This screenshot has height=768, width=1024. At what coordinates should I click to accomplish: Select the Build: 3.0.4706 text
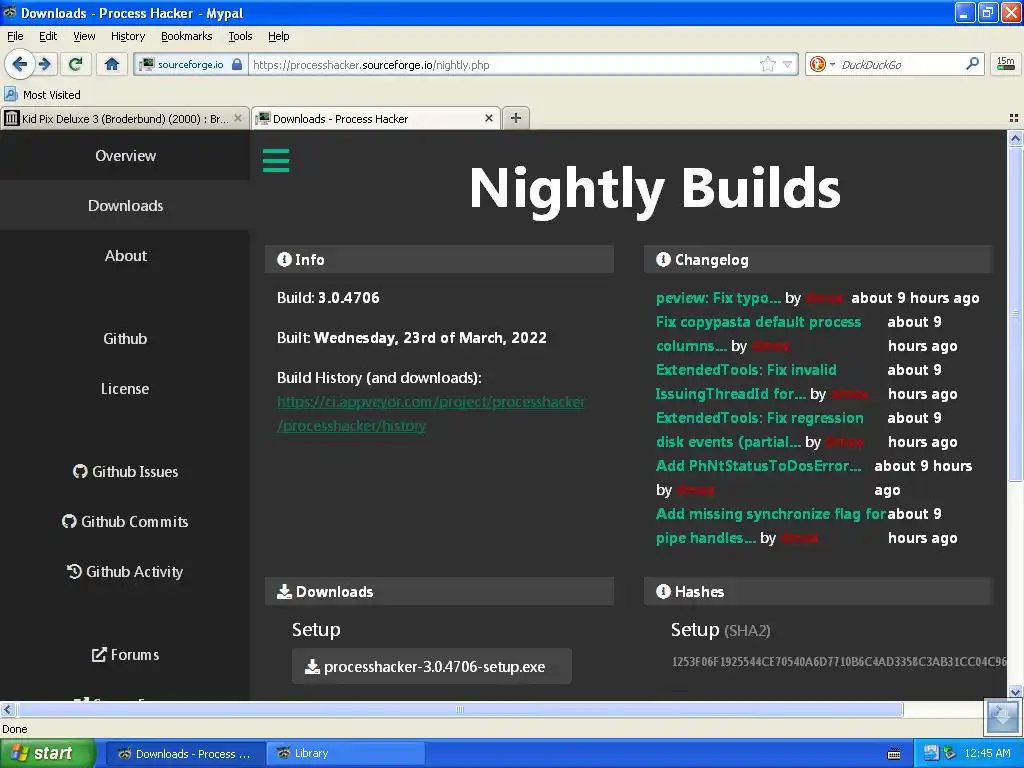coord(328,298)
